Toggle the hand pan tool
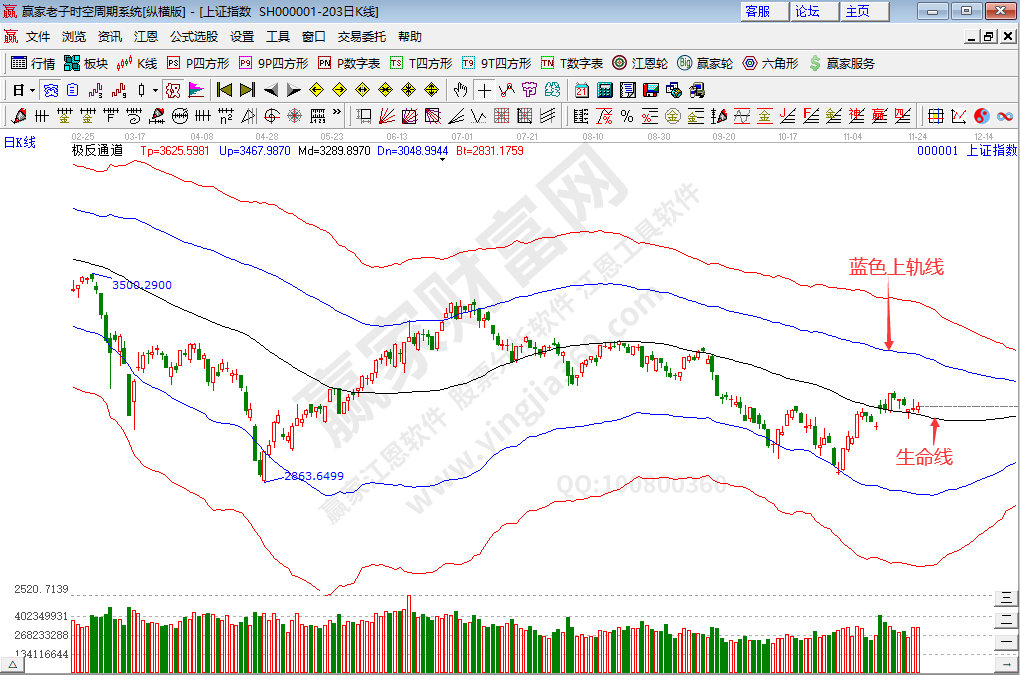 point(460,90)
